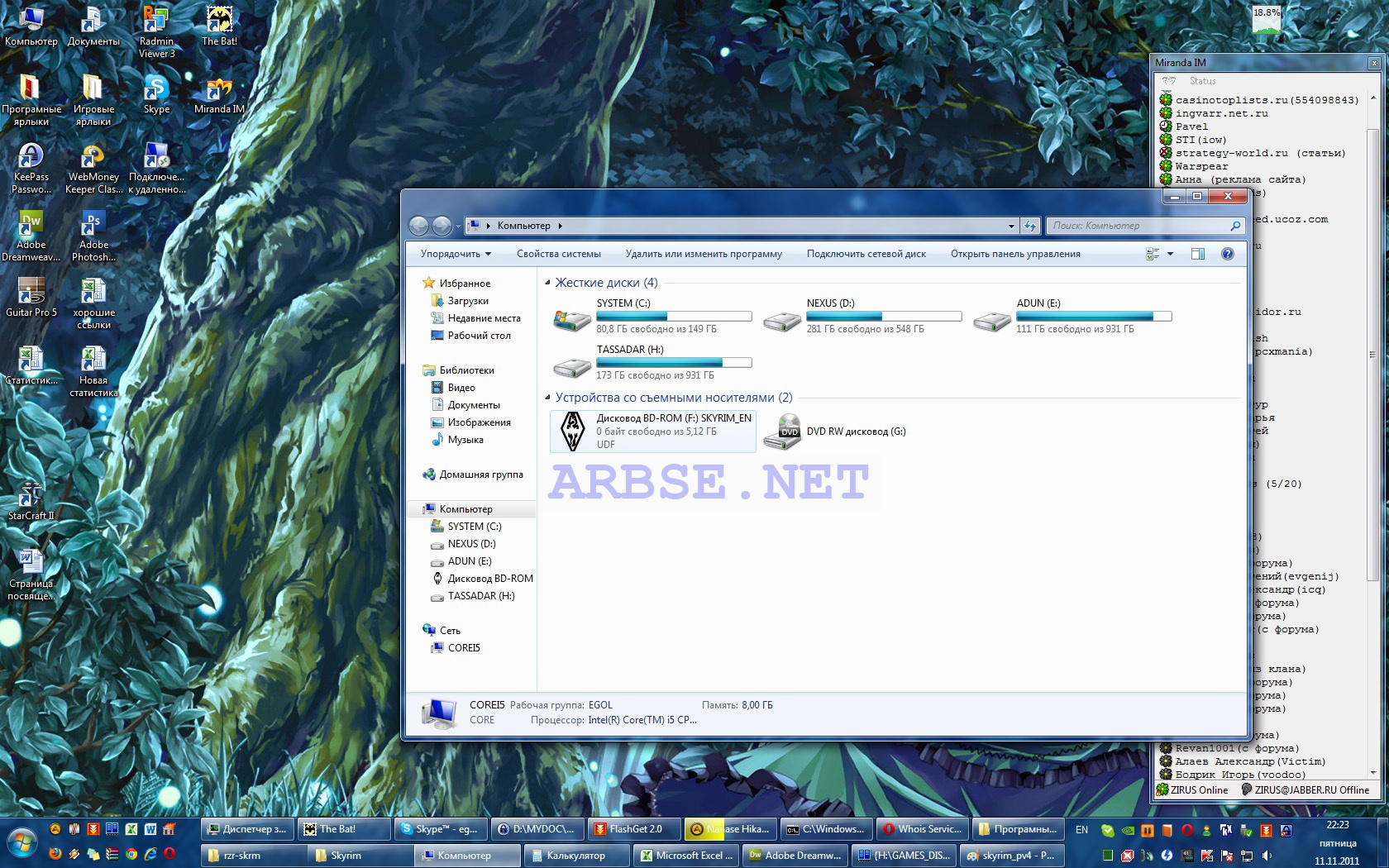Select the DVD RW drive (G:) icon
The height and width of the screenshot is (868, 1389).
[781, 432]
